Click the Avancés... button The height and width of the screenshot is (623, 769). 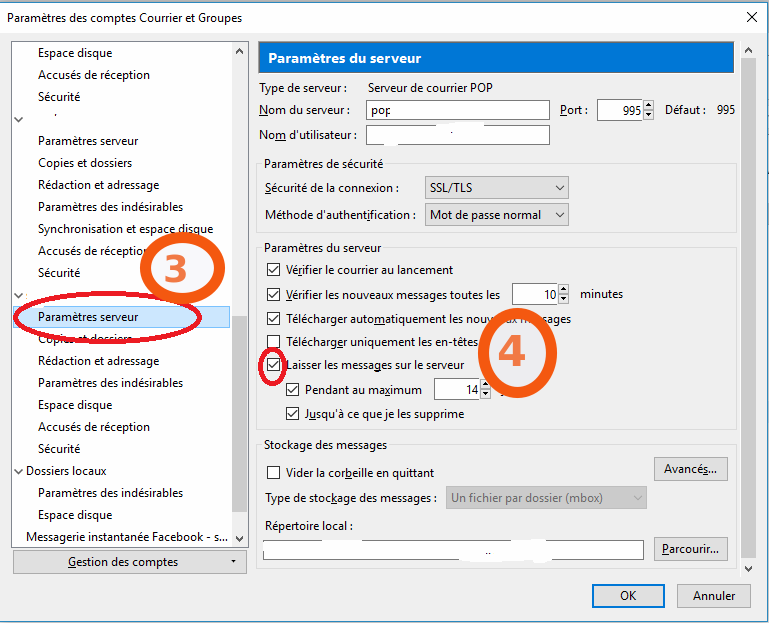click(690, 469)
